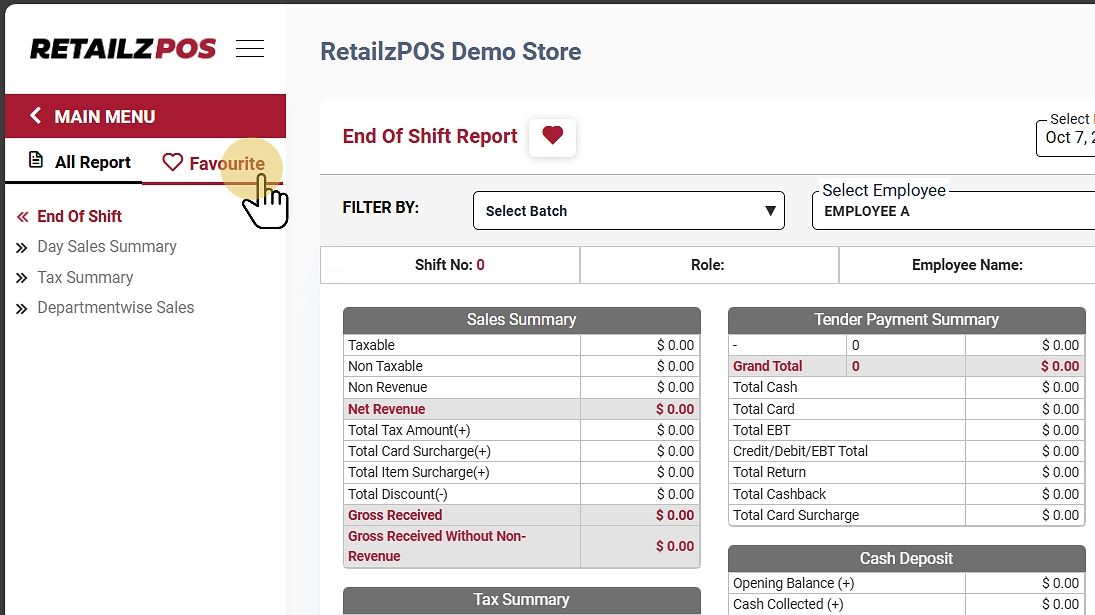Click the RetailzPOS logo
1095x615 pixels.
tap(123, 49)
